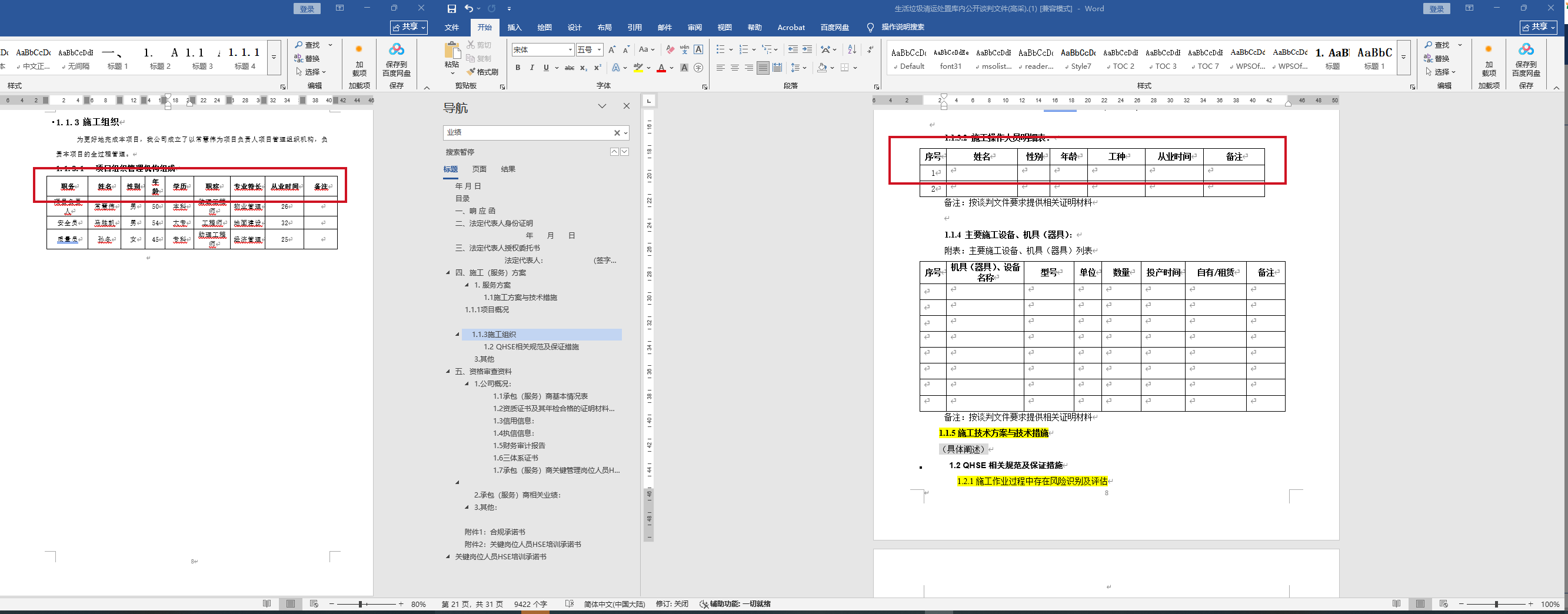
Task: Click the sort A-Z icon
Action: point(851,49)
